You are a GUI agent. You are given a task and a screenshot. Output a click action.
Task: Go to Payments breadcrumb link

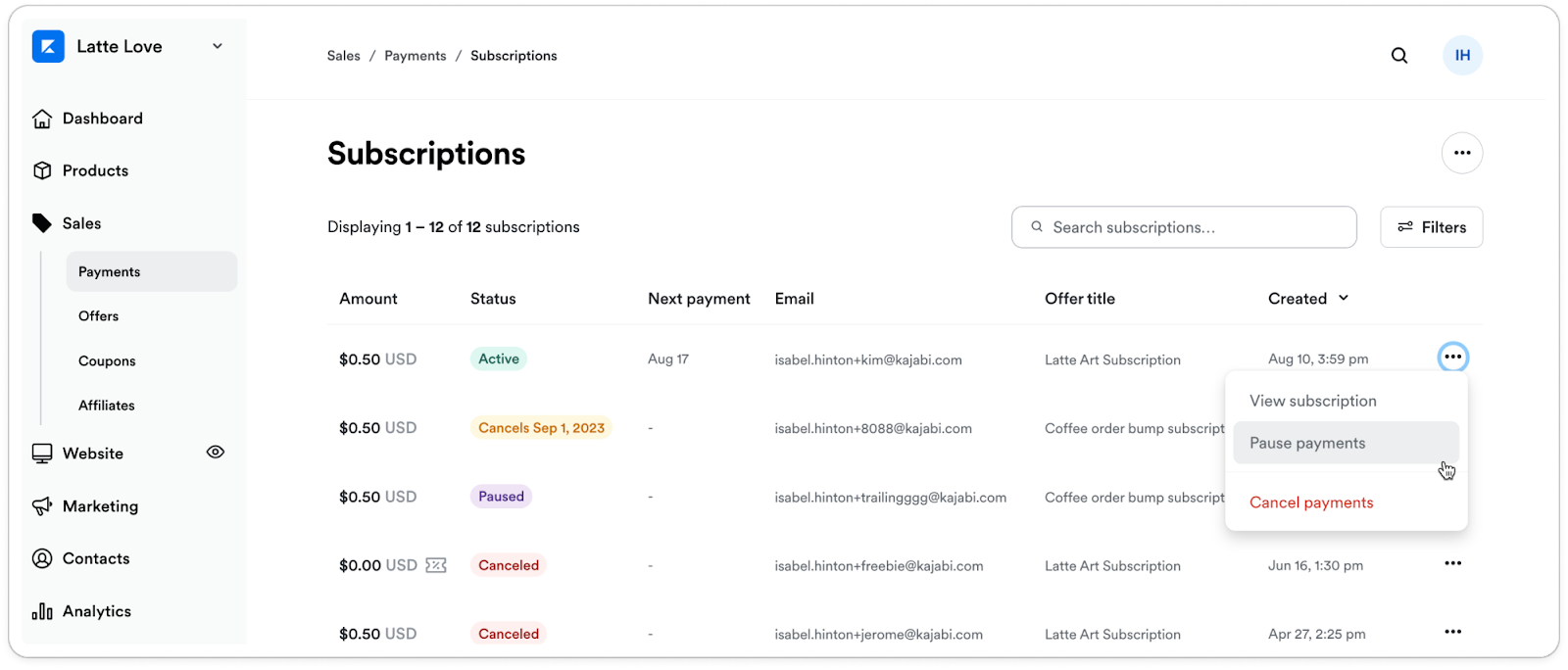(415, 56)
